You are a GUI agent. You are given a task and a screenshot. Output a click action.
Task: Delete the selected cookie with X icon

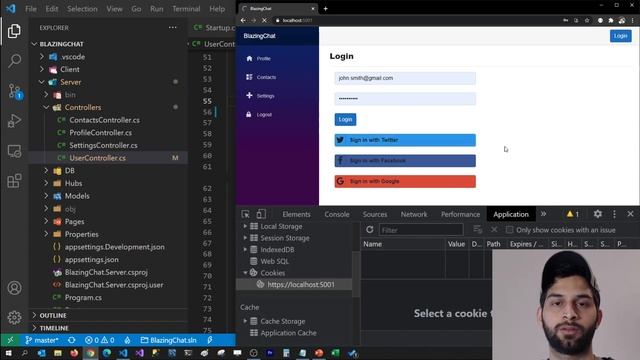coord(494,229)
